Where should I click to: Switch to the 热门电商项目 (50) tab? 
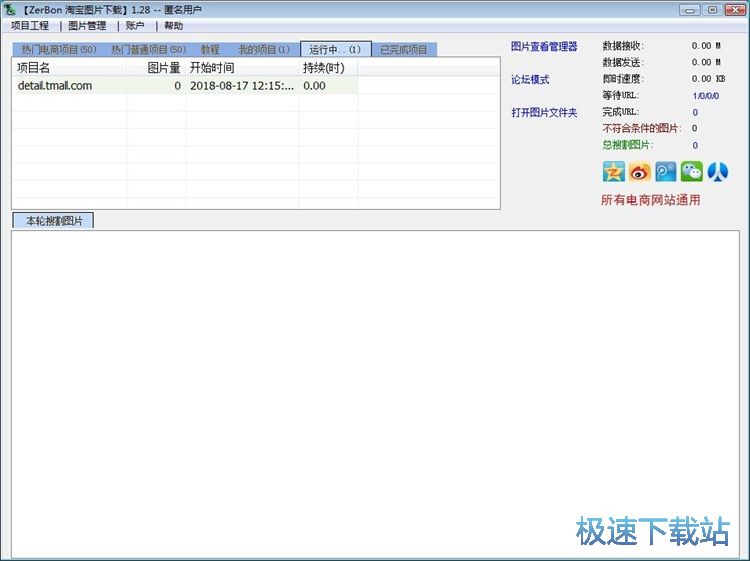[x=58, y=50]
